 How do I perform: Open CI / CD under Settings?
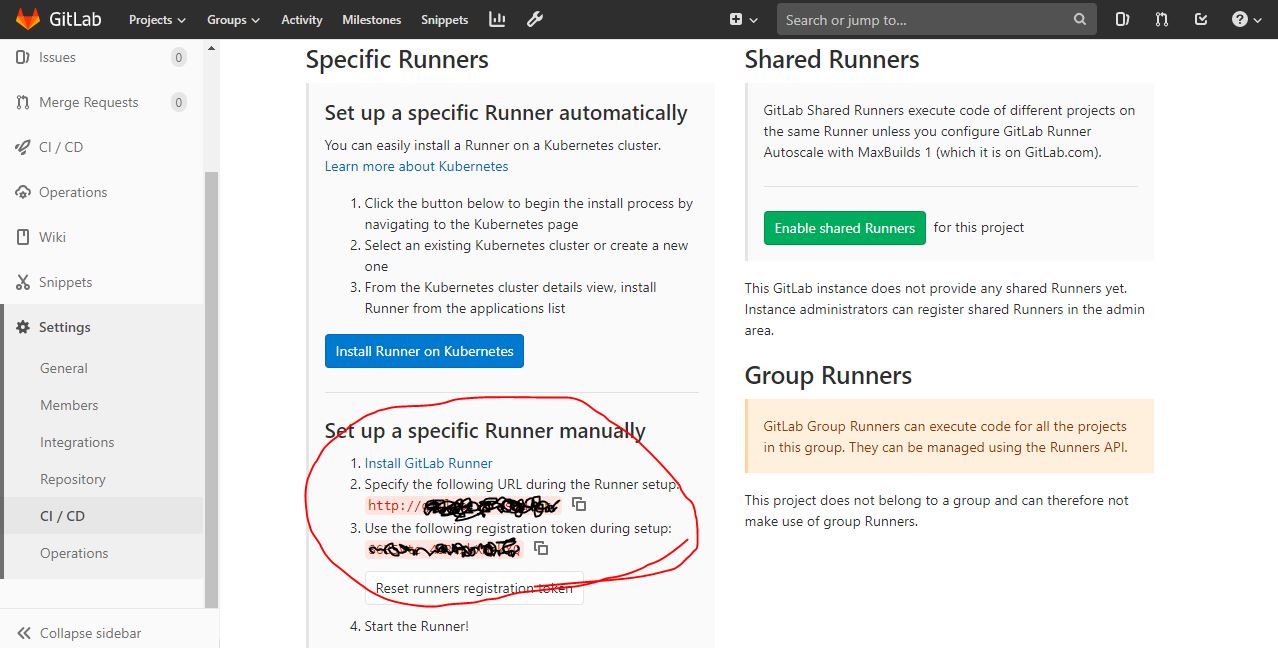[x=62, y=516]
